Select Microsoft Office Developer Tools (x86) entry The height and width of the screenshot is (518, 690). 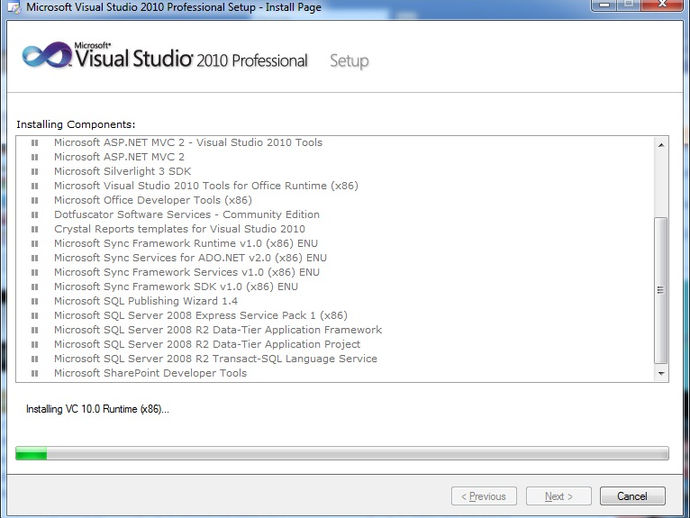(153, 200)
